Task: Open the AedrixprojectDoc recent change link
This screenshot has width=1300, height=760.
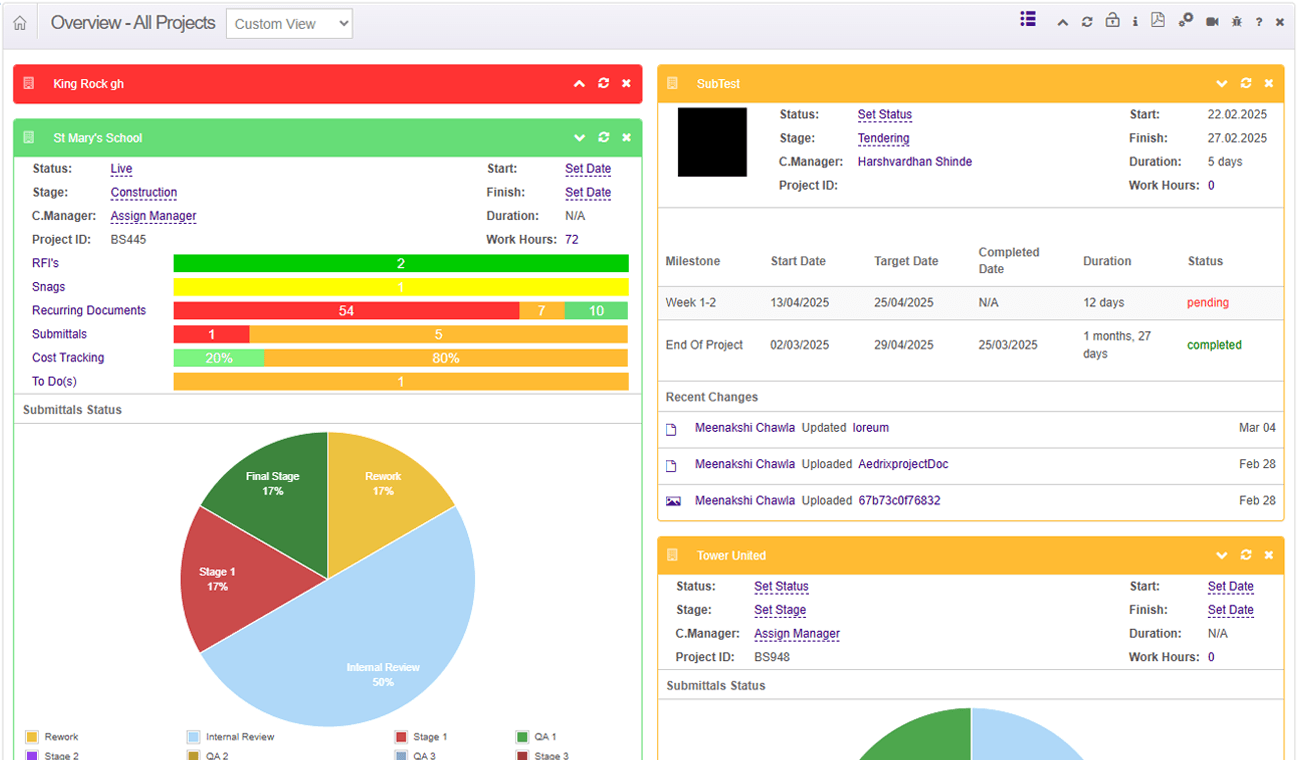Action: pos(903,464)
